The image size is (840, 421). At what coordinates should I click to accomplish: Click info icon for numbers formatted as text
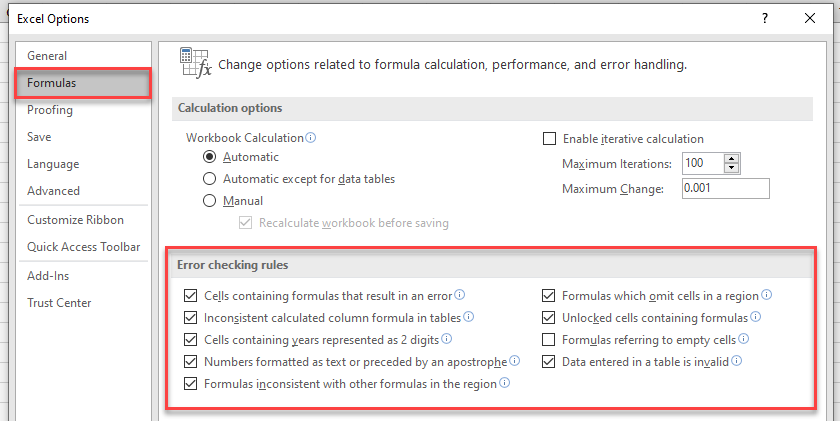515,360
